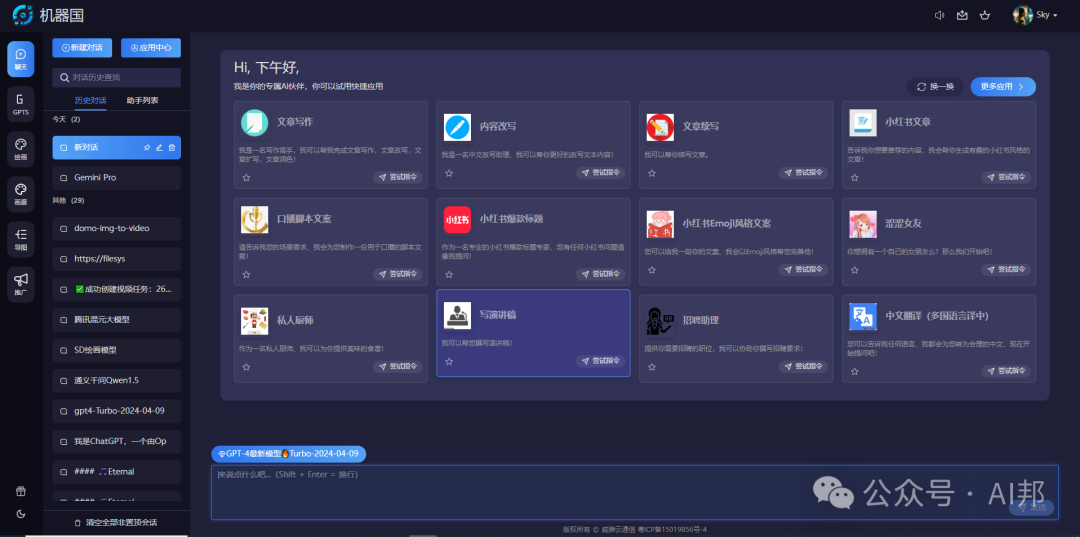Screen dimensions: 1080x537
Task: Open the Sky user account dropdown
Action: pos(1037,15)
